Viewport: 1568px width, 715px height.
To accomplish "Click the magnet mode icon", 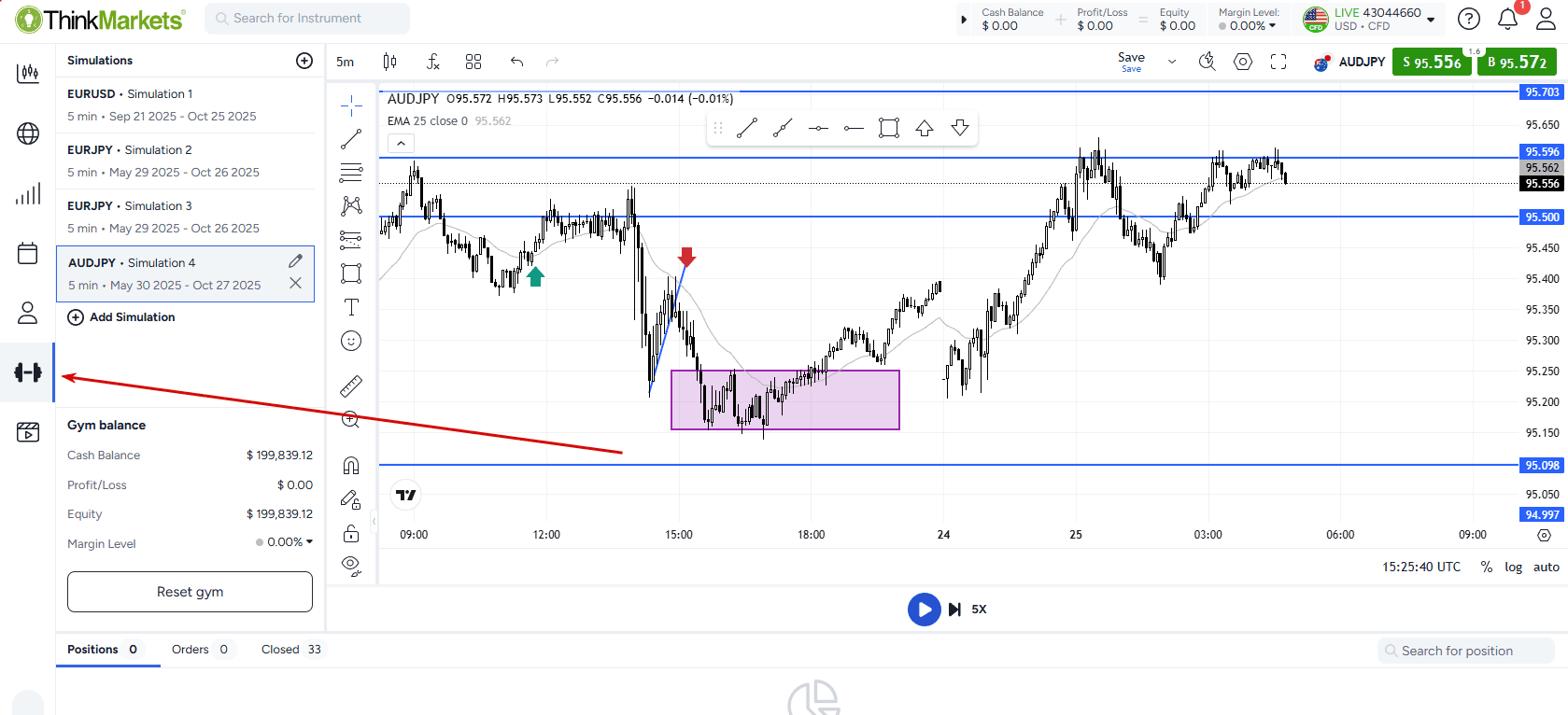I will pyautogui.click(x=351, y=465).
